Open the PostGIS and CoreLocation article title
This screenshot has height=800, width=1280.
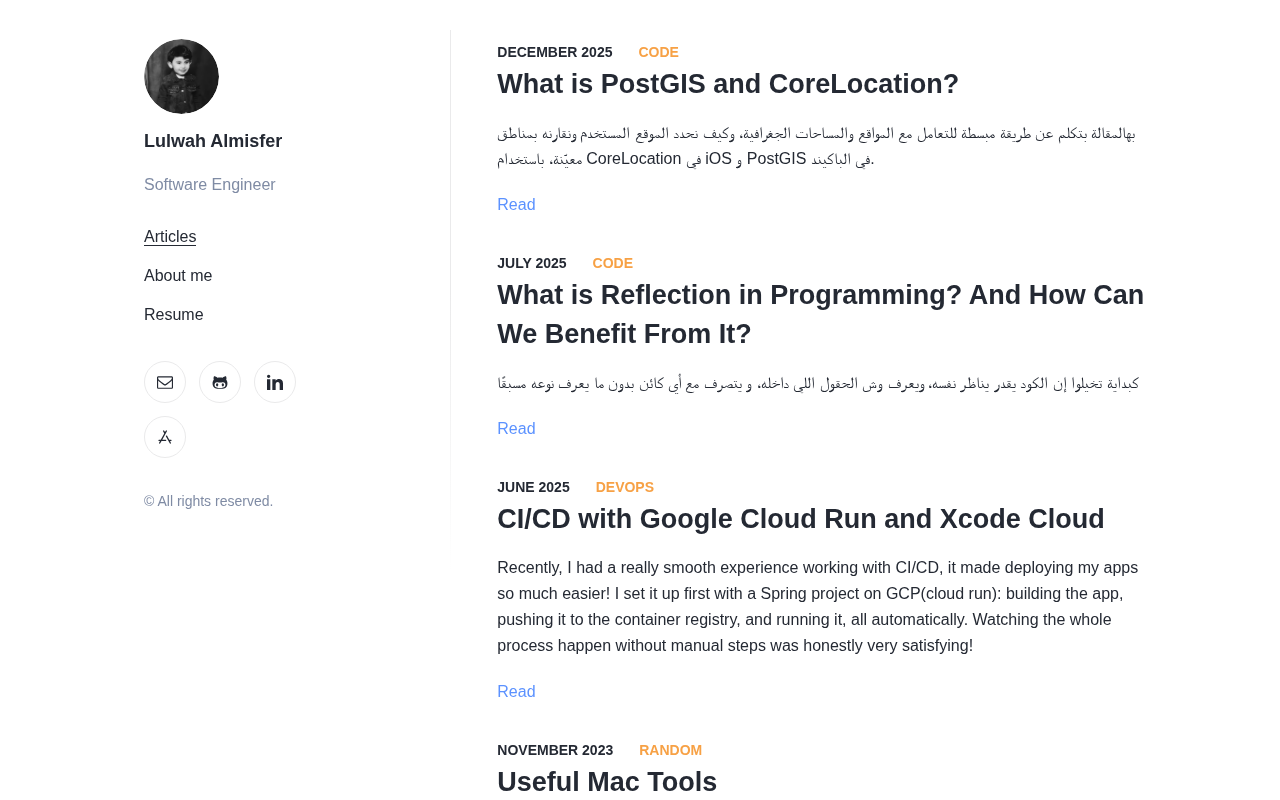point(728,84)
